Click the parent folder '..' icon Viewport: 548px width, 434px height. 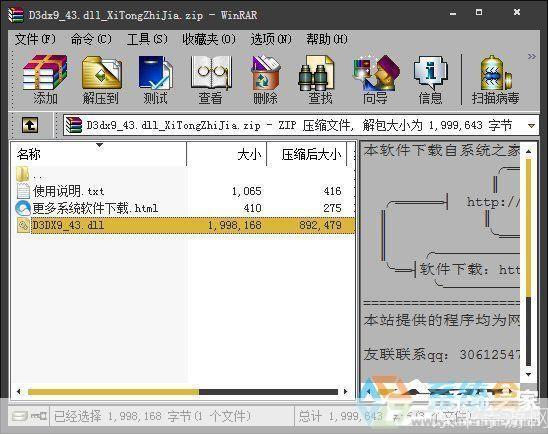[22, 174]
